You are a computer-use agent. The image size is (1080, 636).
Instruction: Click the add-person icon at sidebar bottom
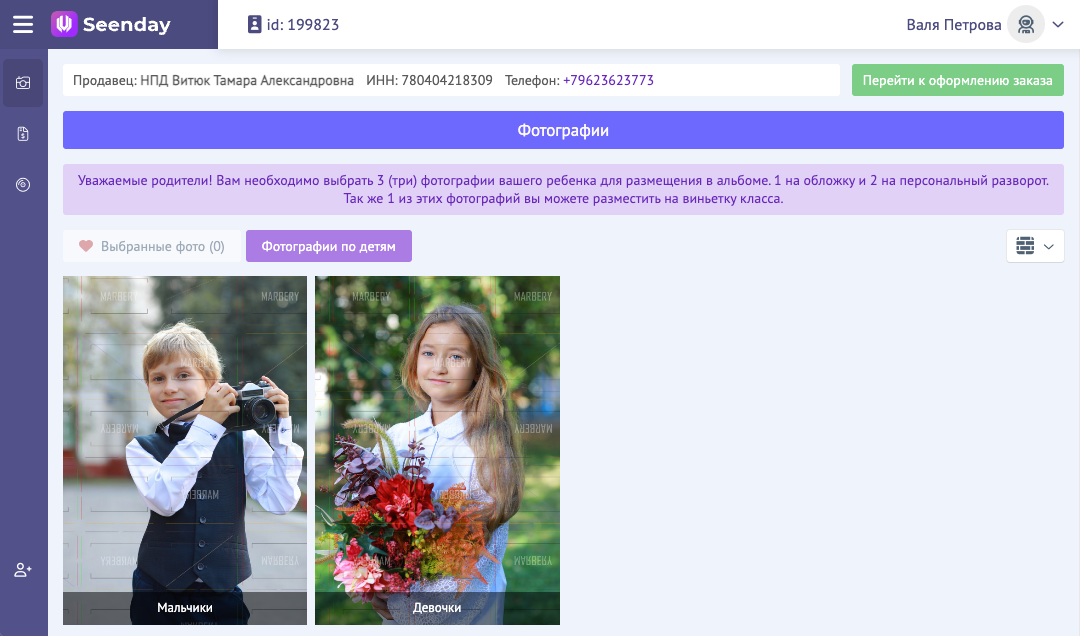point(22,570)
